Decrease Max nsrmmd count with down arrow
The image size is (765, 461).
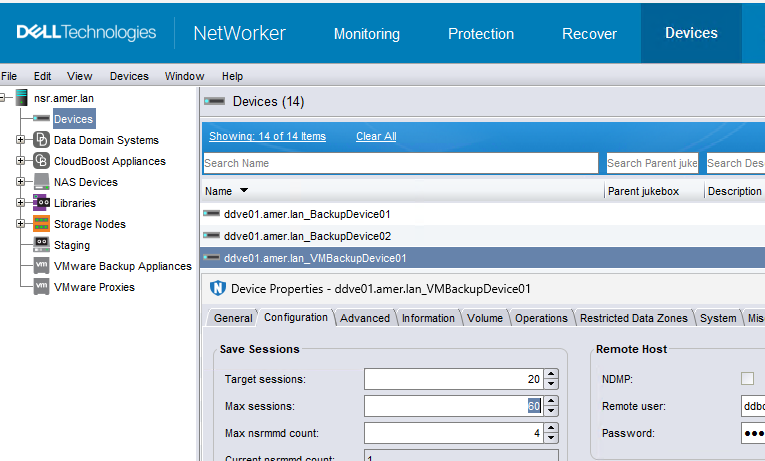(551, 438)
